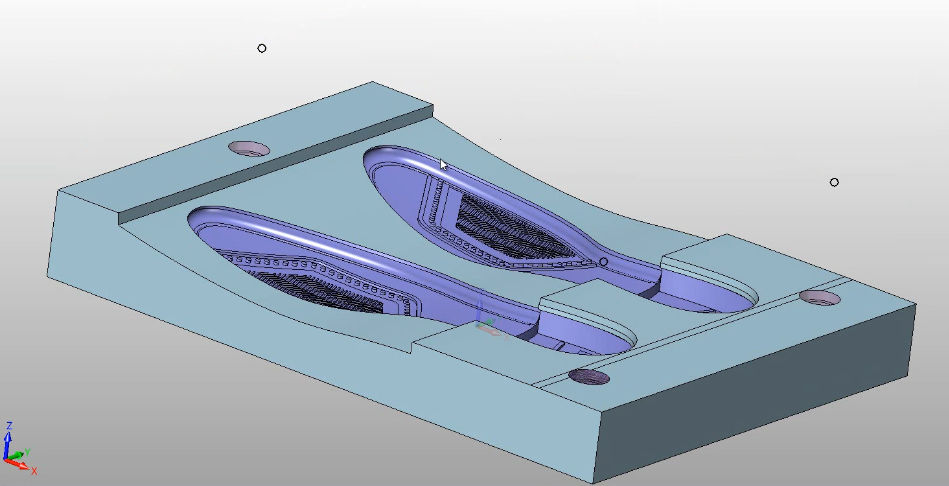949x486 pixels.
Task: Click the red X axis arrow of the triad
Action: (x=26, y=467)
